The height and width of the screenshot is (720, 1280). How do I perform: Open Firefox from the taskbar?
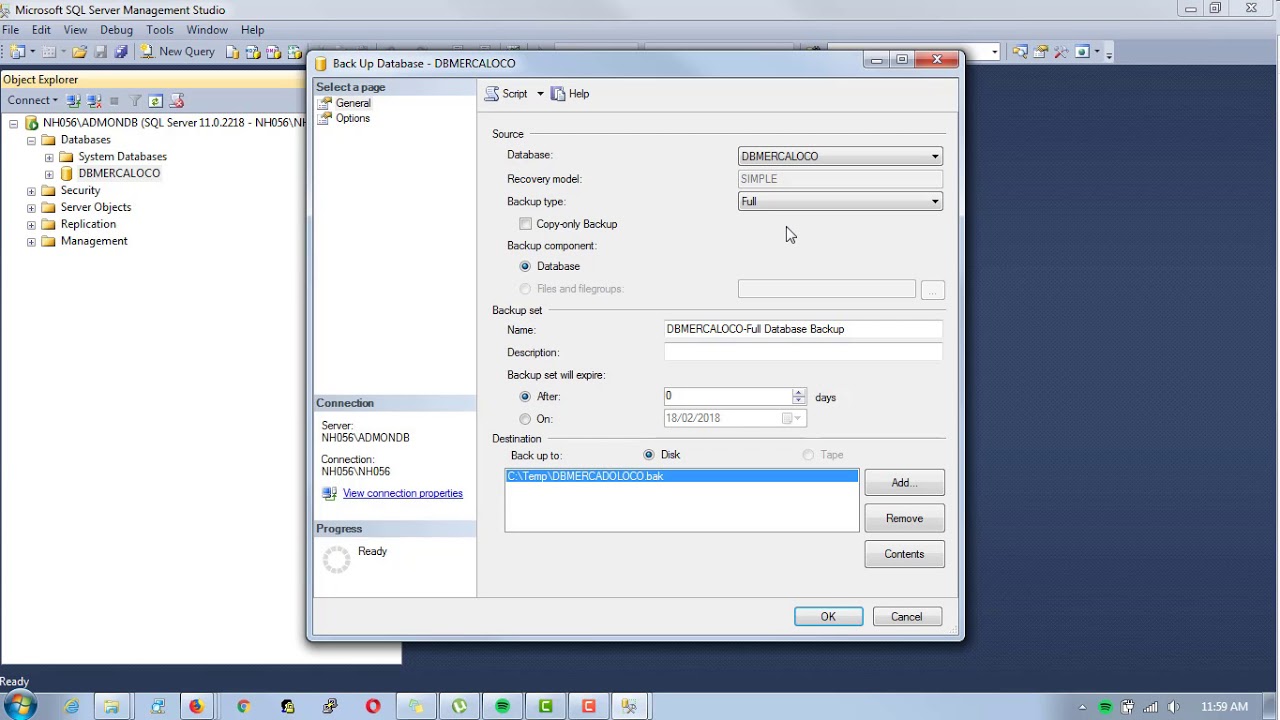coord(196,707)
